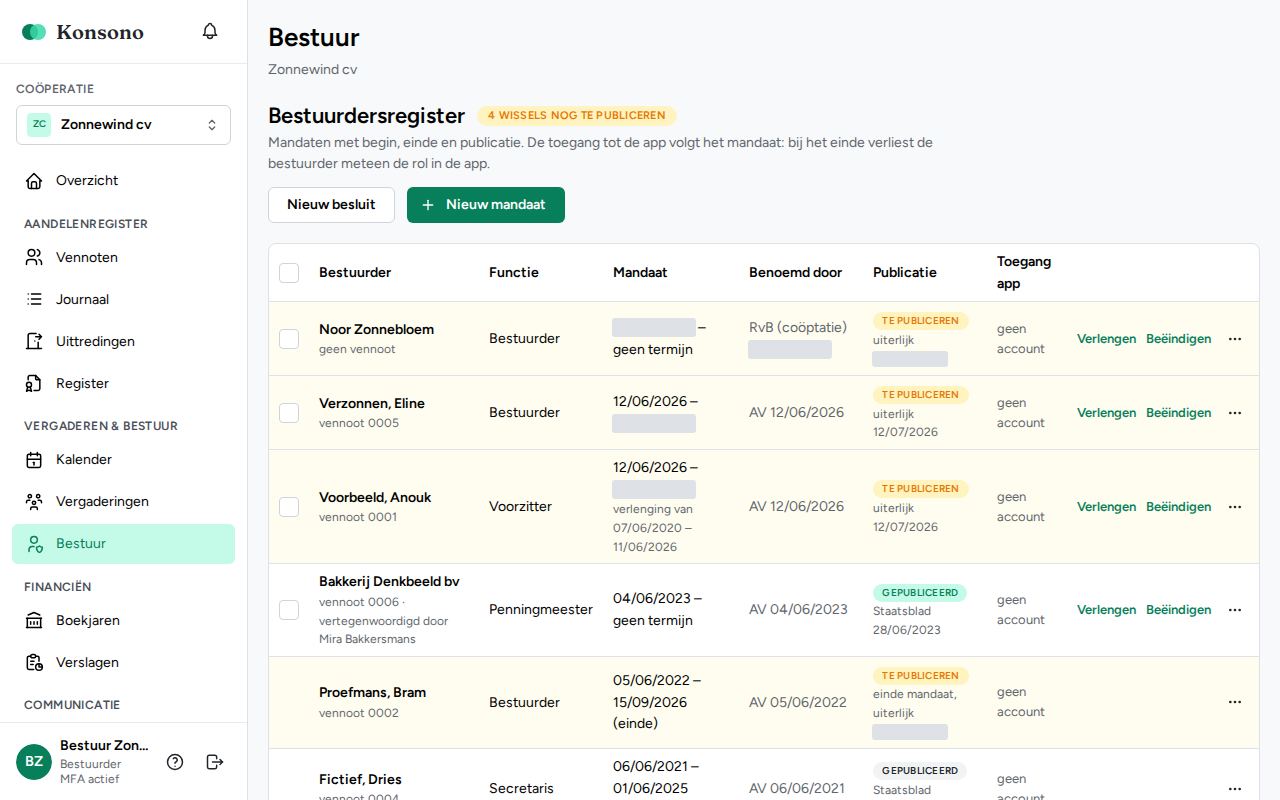Click Verlengen for Voorbeeld, Anouk

pos(1106,507)
